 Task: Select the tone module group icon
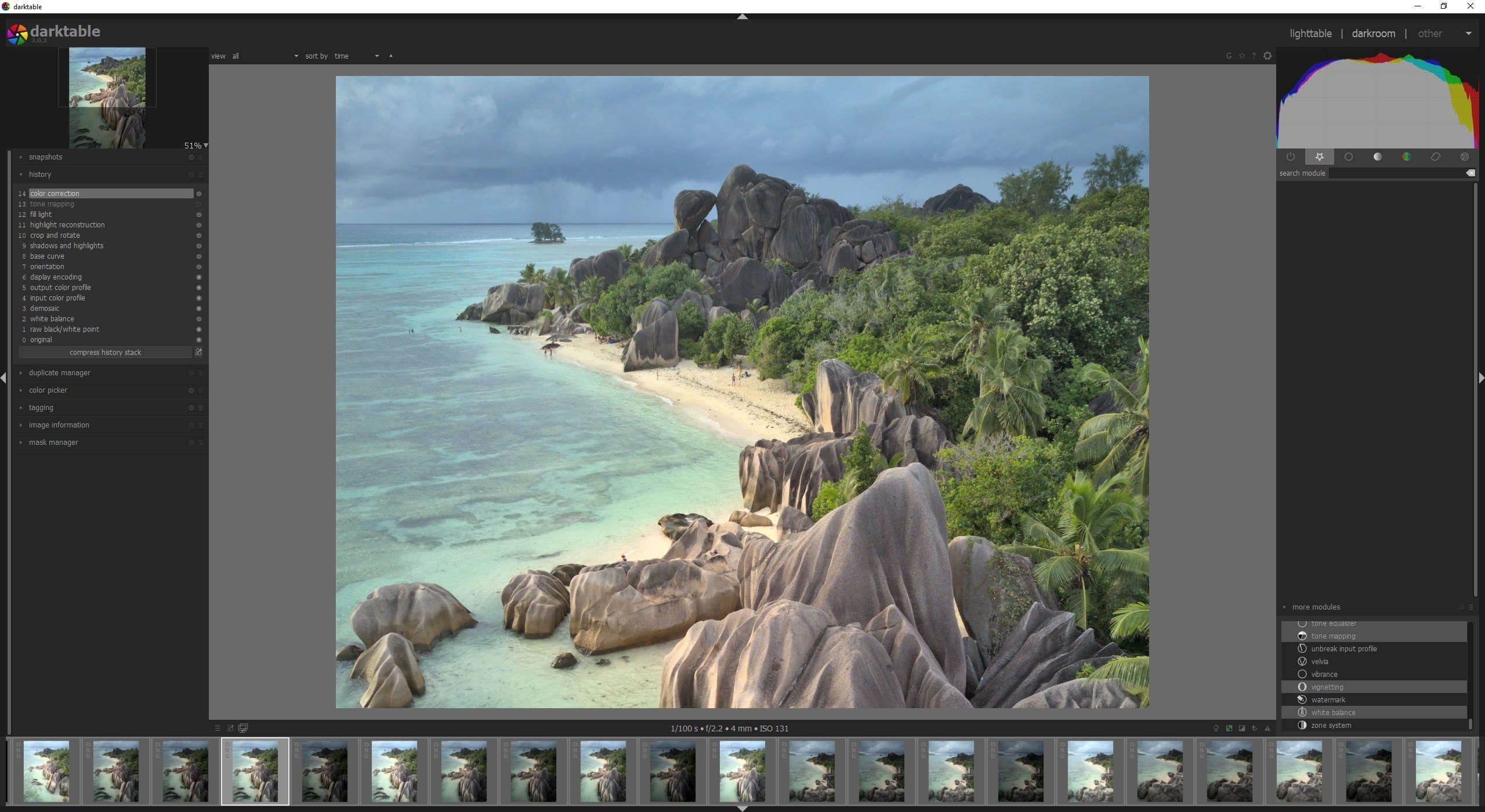click(1378, 157)
